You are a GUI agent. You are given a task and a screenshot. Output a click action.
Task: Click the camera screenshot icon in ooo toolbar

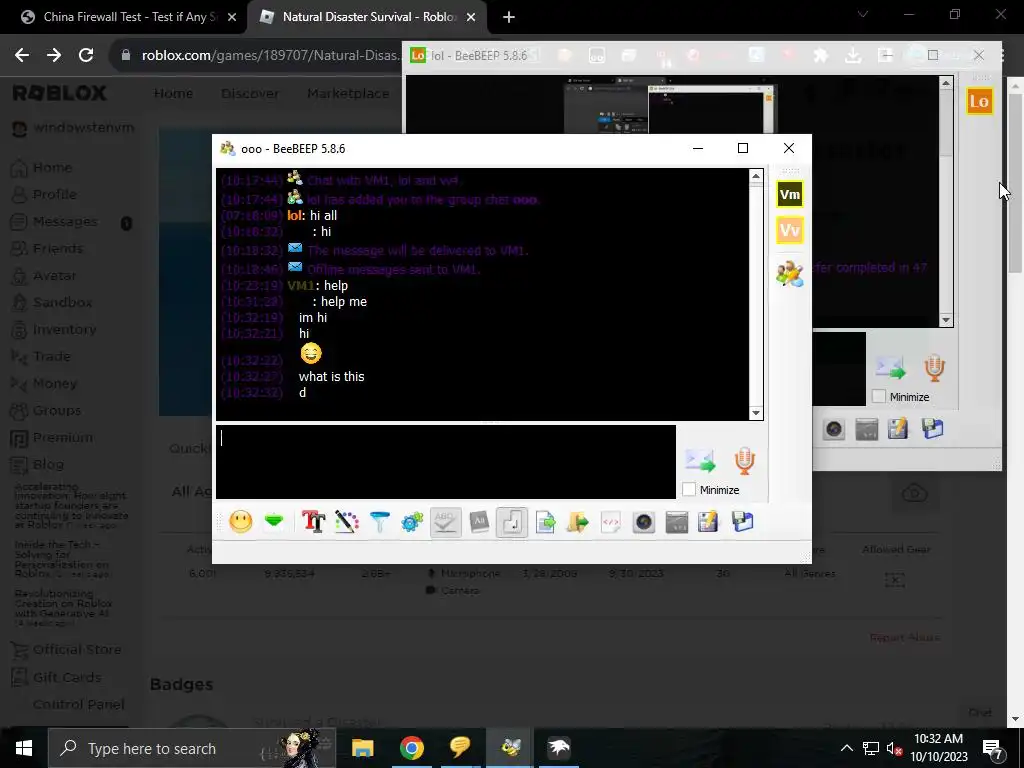(643, 522)
